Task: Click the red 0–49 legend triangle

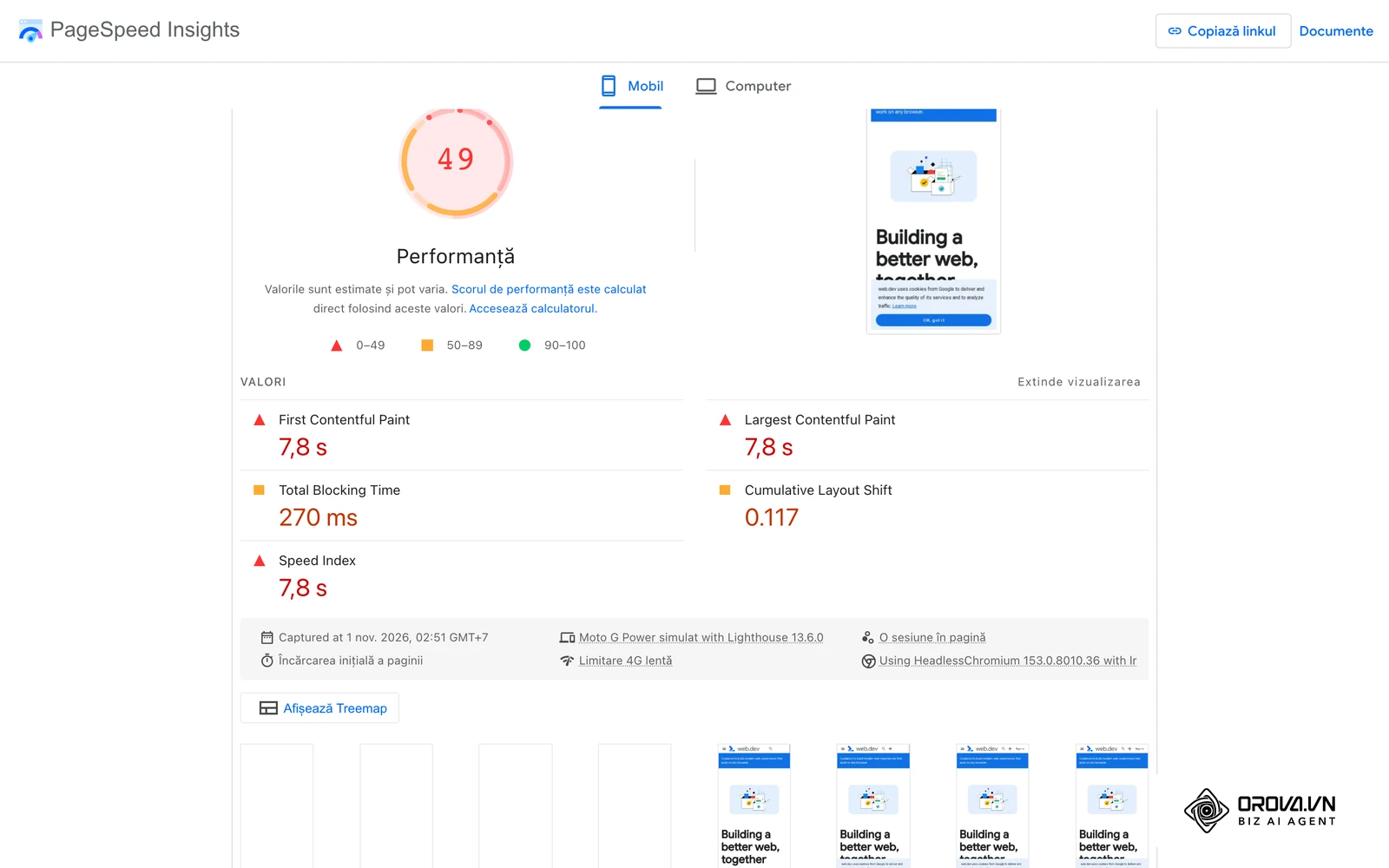Action: tap(337, 345)
